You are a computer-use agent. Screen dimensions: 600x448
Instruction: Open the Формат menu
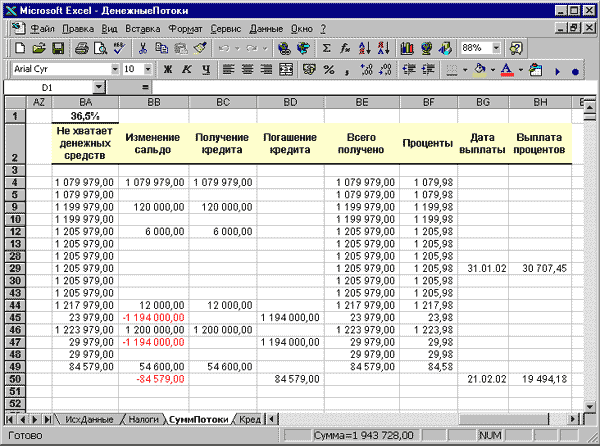coord(186,29)
